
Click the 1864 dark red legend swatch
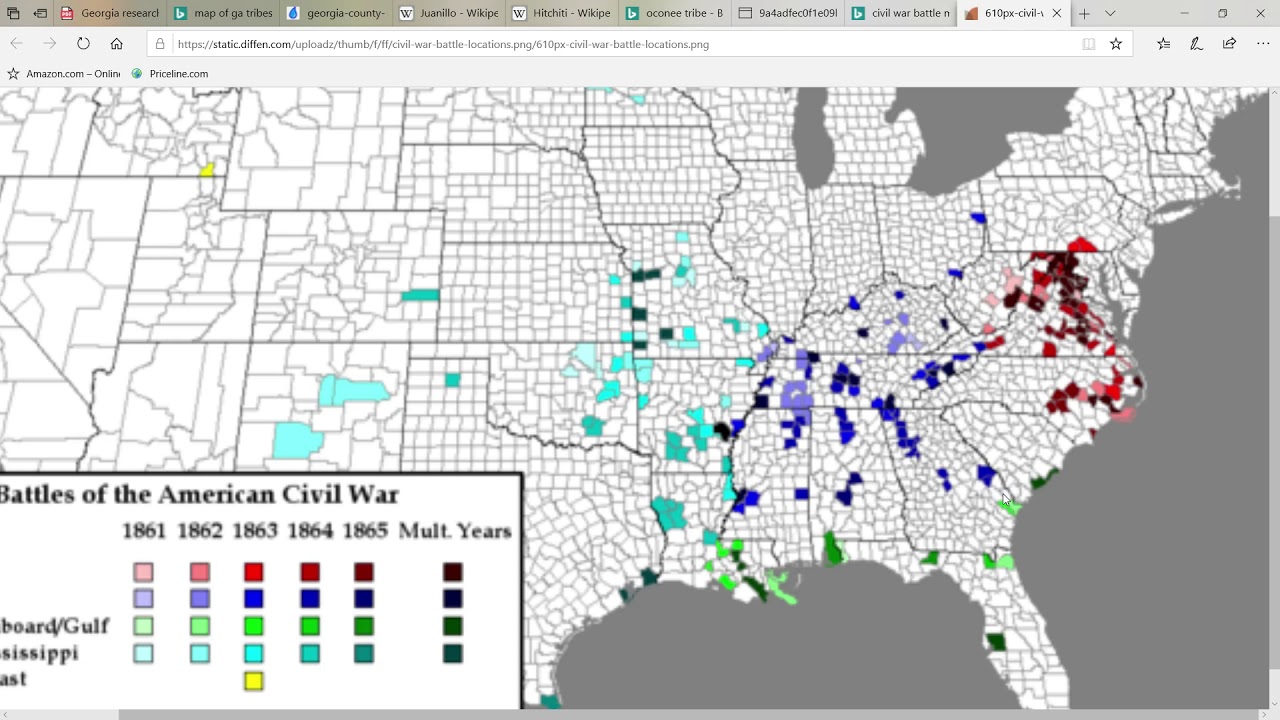[x=310, y=572]
